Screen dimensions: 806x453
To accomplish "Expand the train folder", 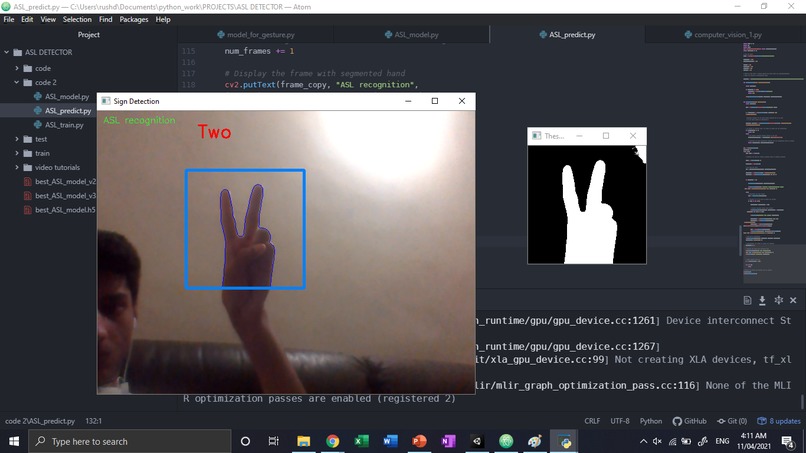I will click(17, 153).
